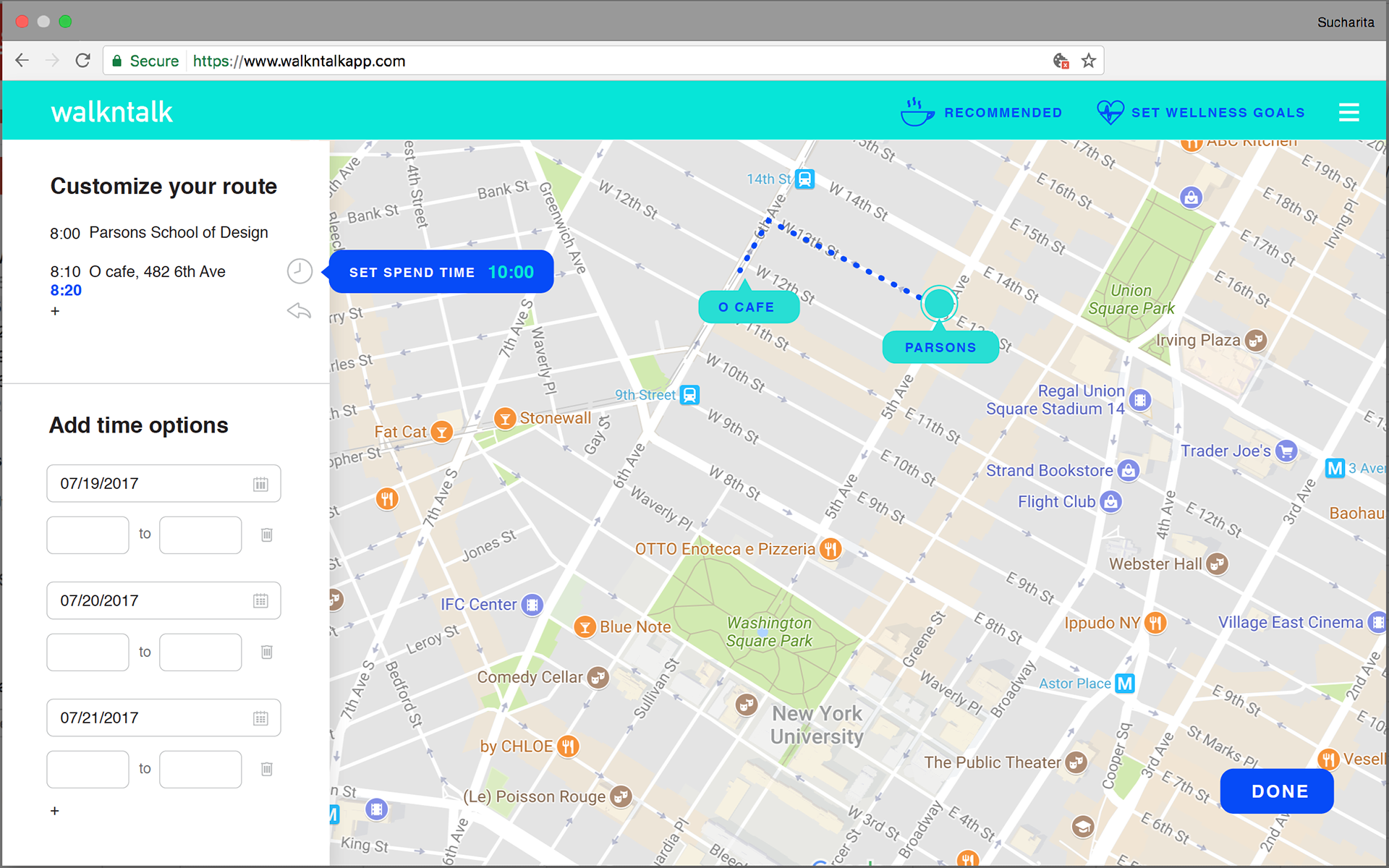Click the translate icon in address bar

coord(1061,61)
